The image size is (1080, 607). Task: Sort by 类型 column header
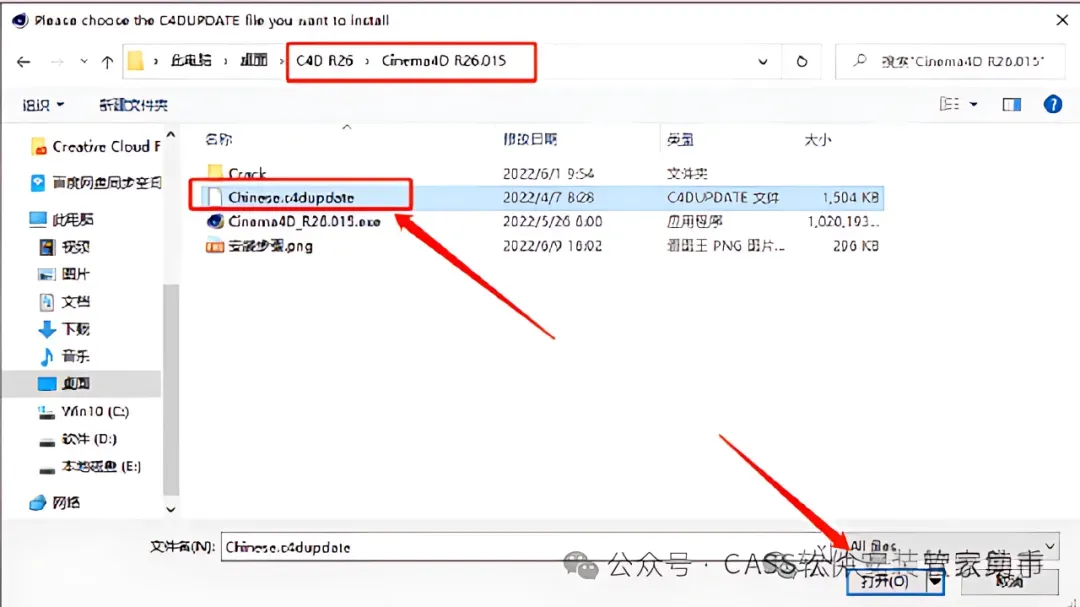680,140
